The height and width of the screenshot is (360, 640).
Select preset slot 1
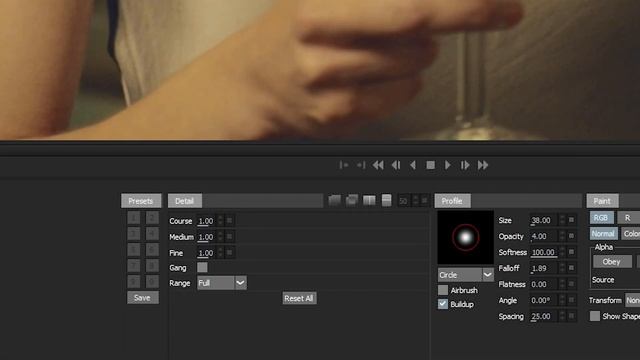pyautogui.click(x=133, y=218)
